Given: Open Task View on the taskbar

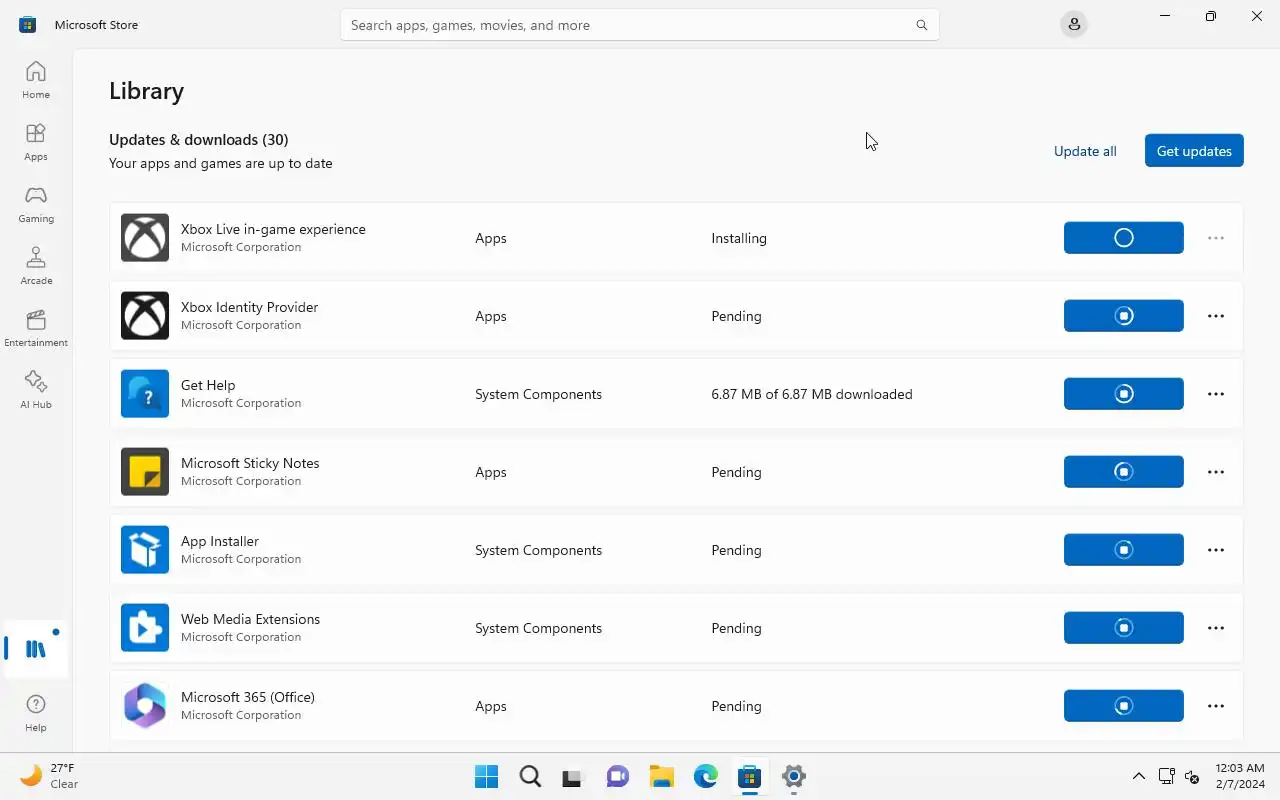Looking at the screenshot, I should click(x=574, y=776).
